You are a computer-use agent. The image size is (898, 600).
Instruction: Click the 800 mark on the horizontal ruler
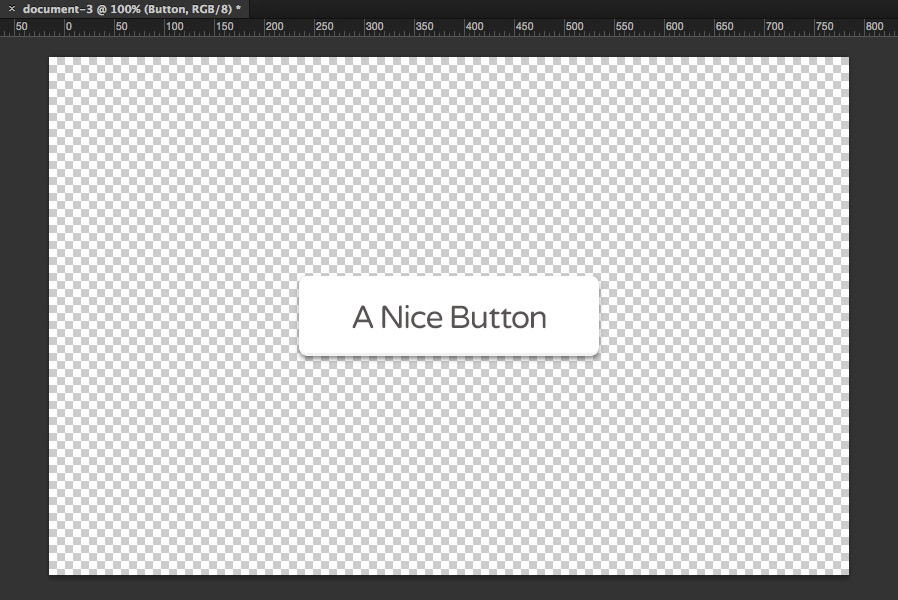click(x=871, y=27)
